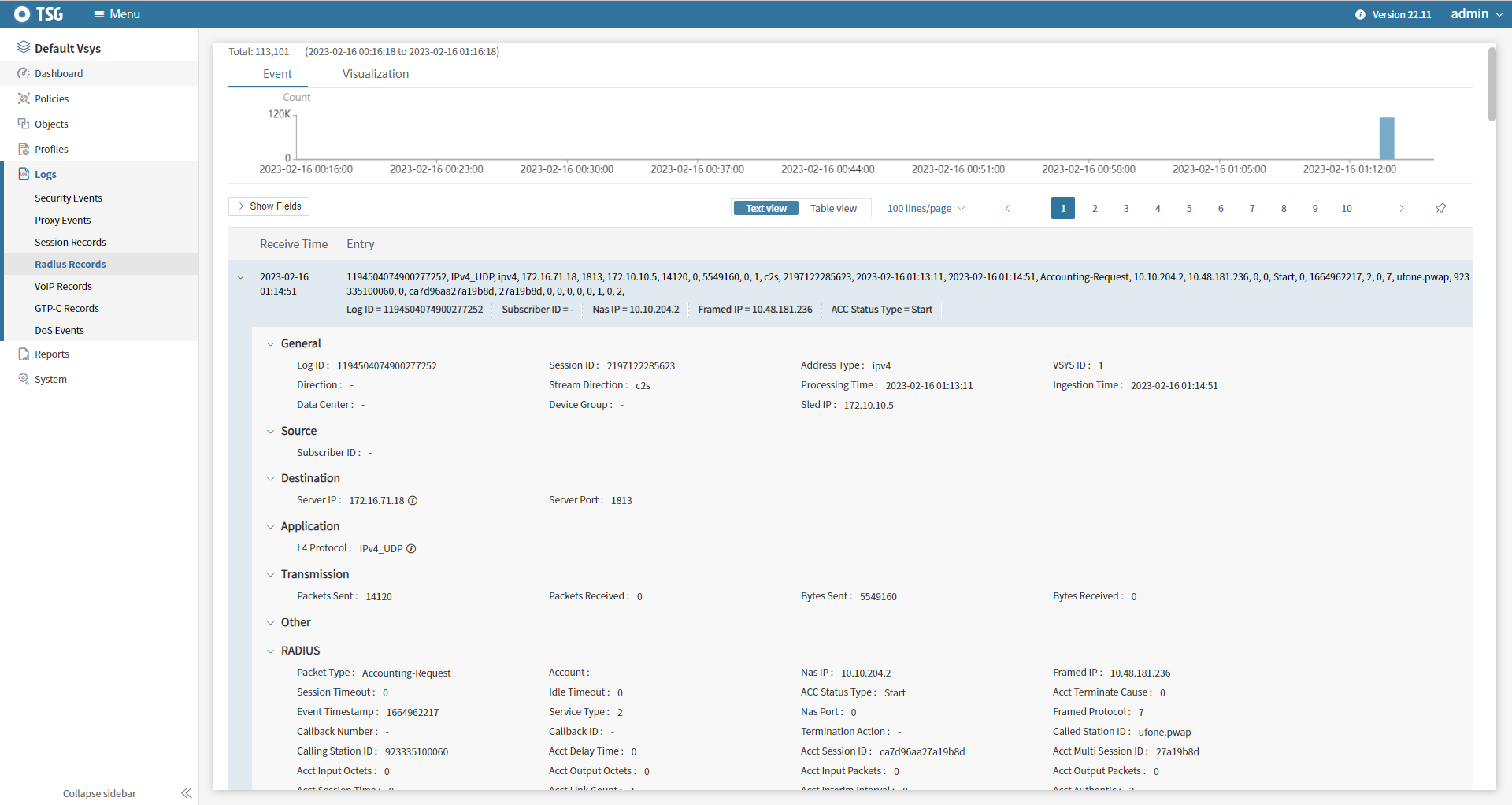Click the next page arrow

point(1401,208)
